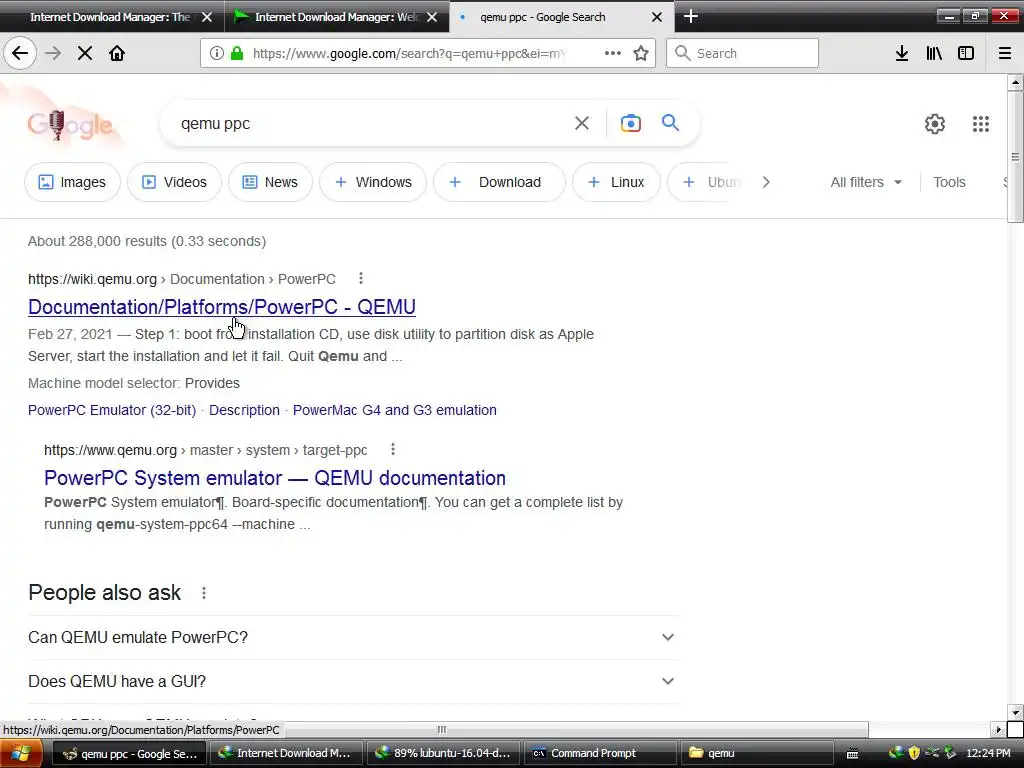
Task: Click the Firefox Search box
Action: (743, 54)
